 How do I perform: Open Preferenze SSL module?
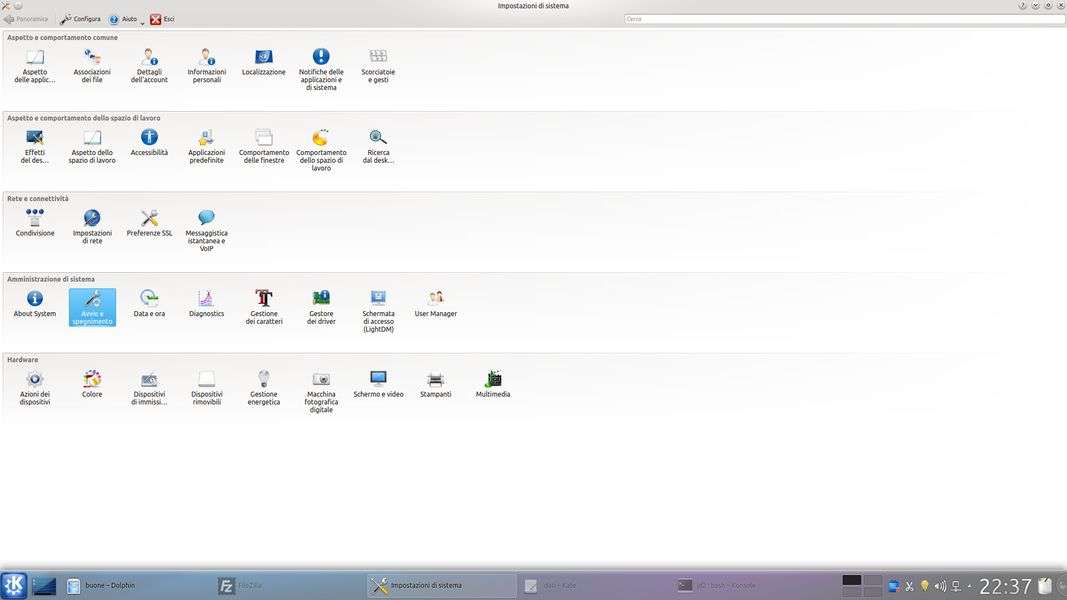point(149,223)
